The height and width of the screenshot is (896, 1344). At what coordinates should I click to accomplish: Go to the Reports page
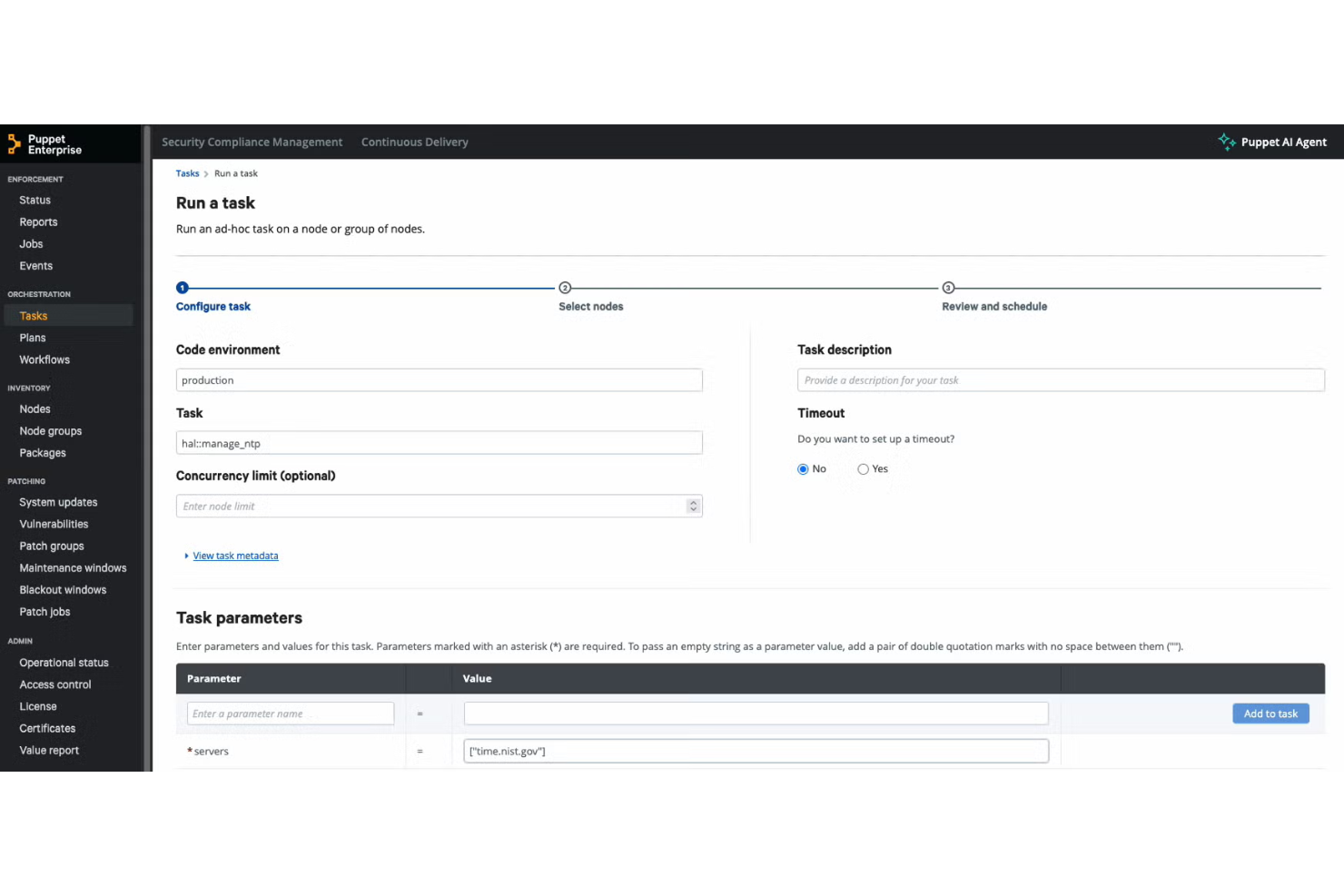pos(38,222)
